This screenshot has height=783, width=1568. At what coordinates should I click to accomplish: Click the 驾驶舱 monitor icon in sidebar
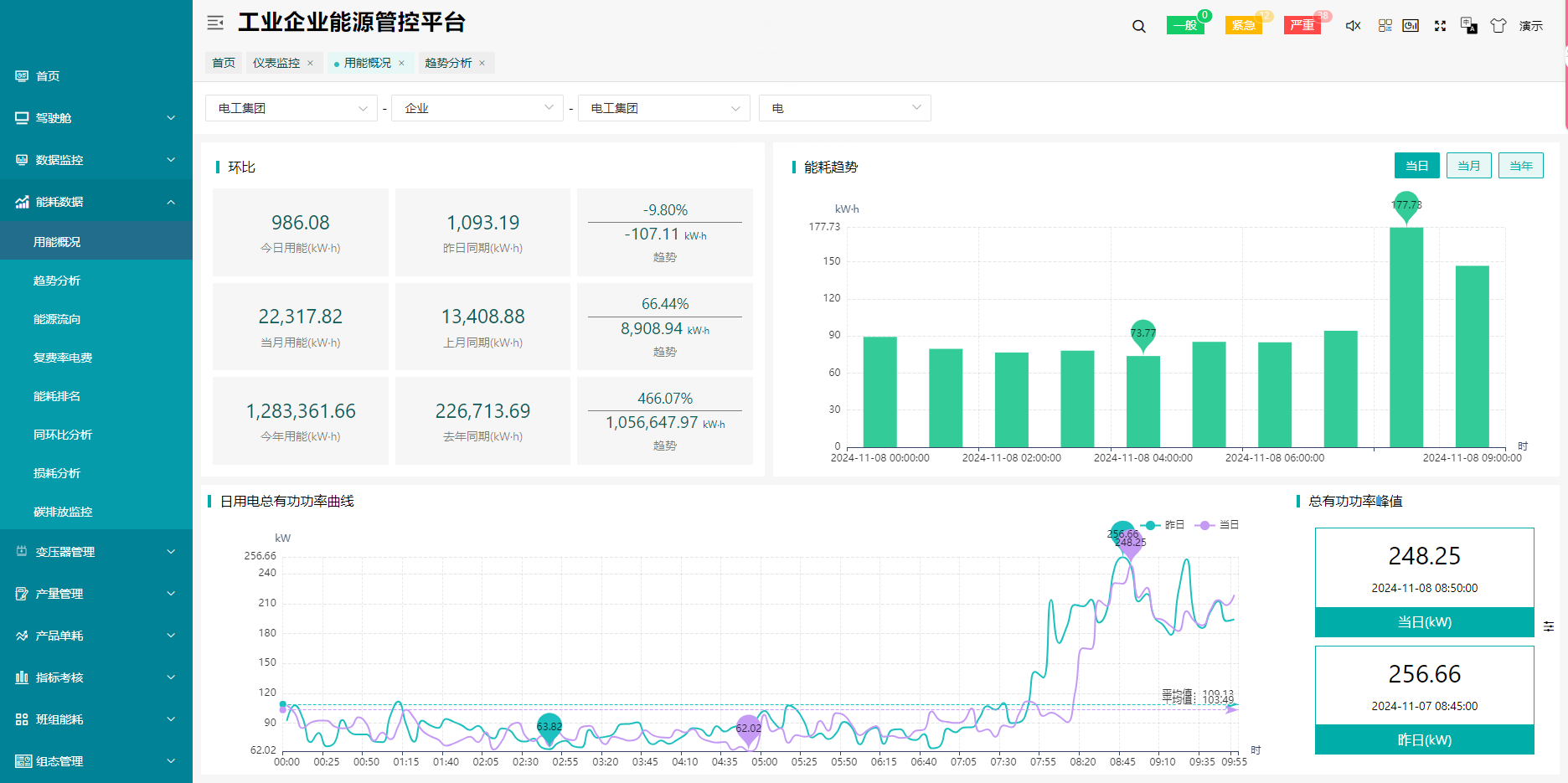22,118
